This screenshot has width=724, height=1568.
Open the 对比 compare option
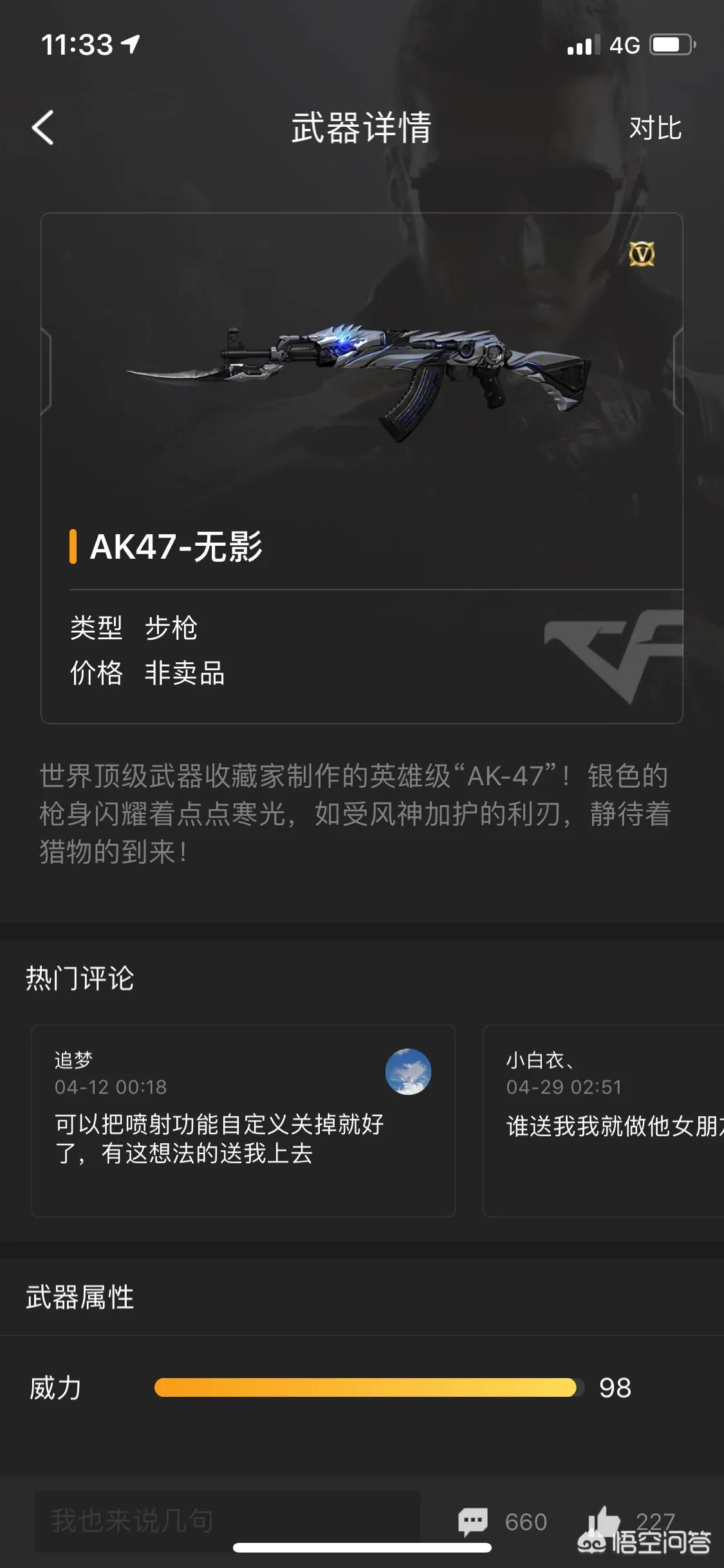point(655,127)
